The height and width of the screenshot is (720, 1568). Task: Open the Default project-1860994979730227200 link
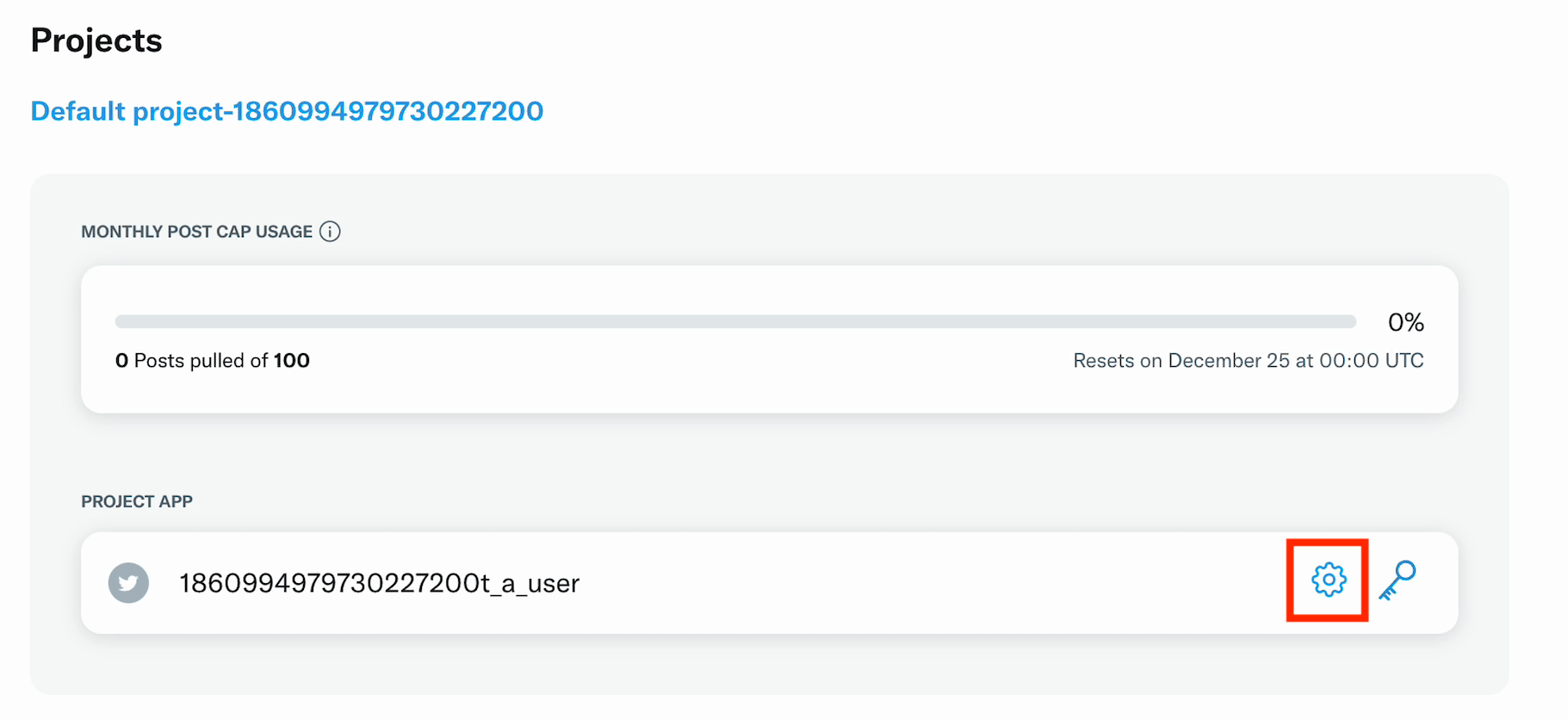[287, 111]
